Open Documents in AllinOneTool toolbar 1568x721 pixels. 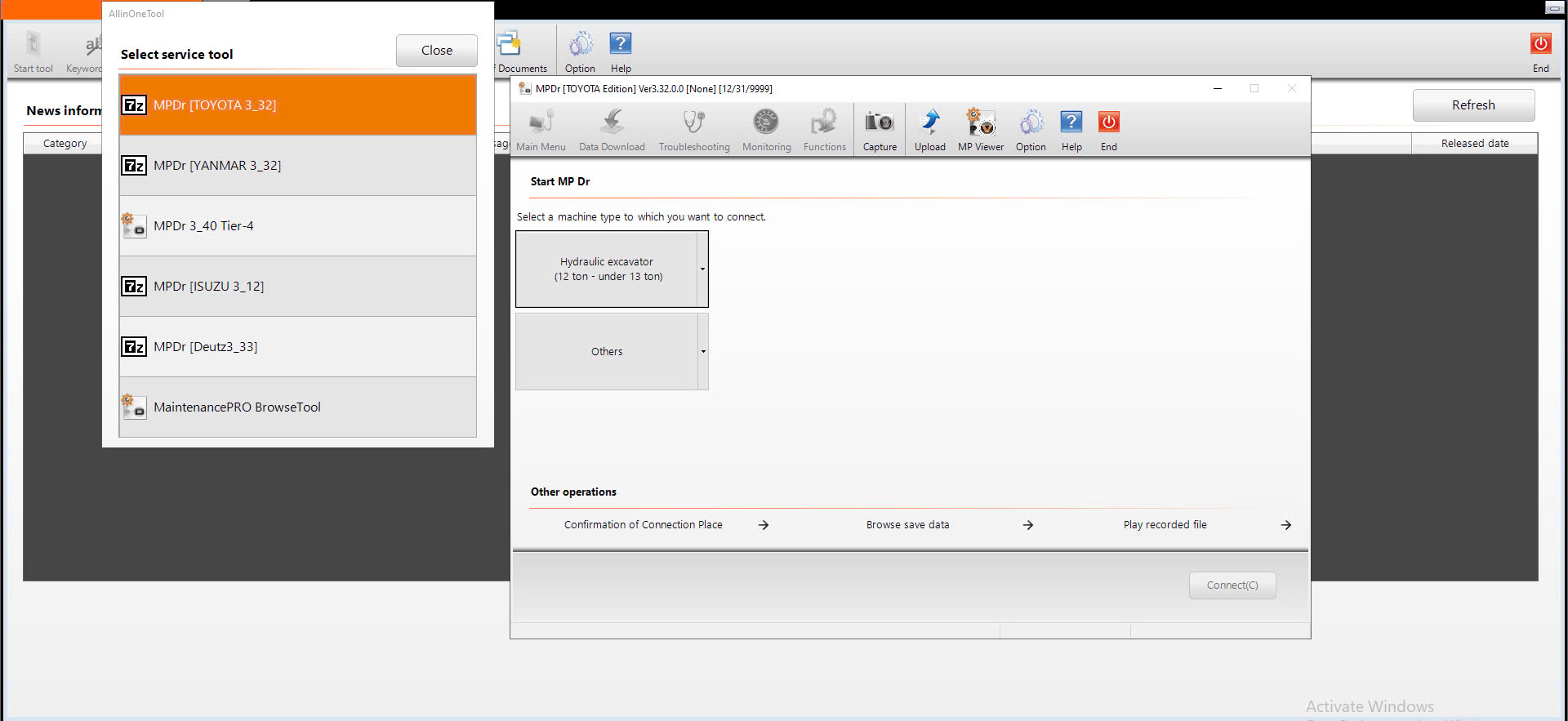tap(519, 51)
